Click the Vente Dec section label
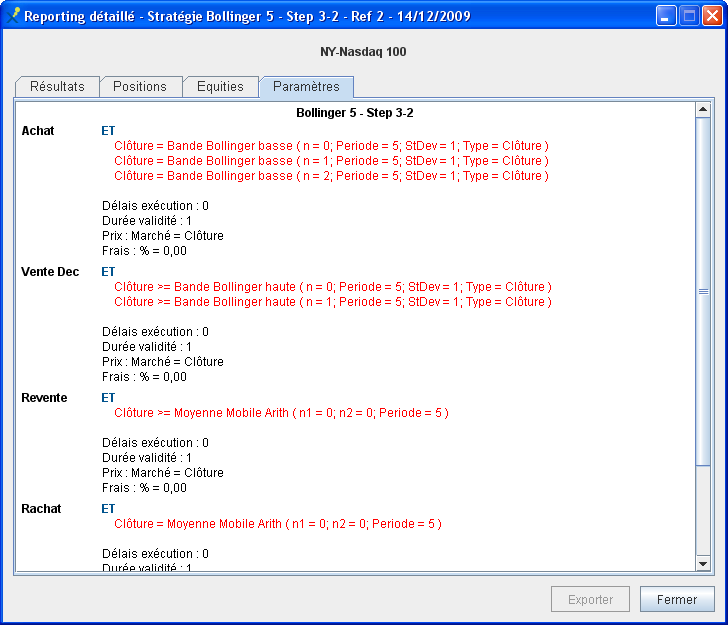Image resolution: width=728 pixels, height=625 pixels. pos(48,272)
